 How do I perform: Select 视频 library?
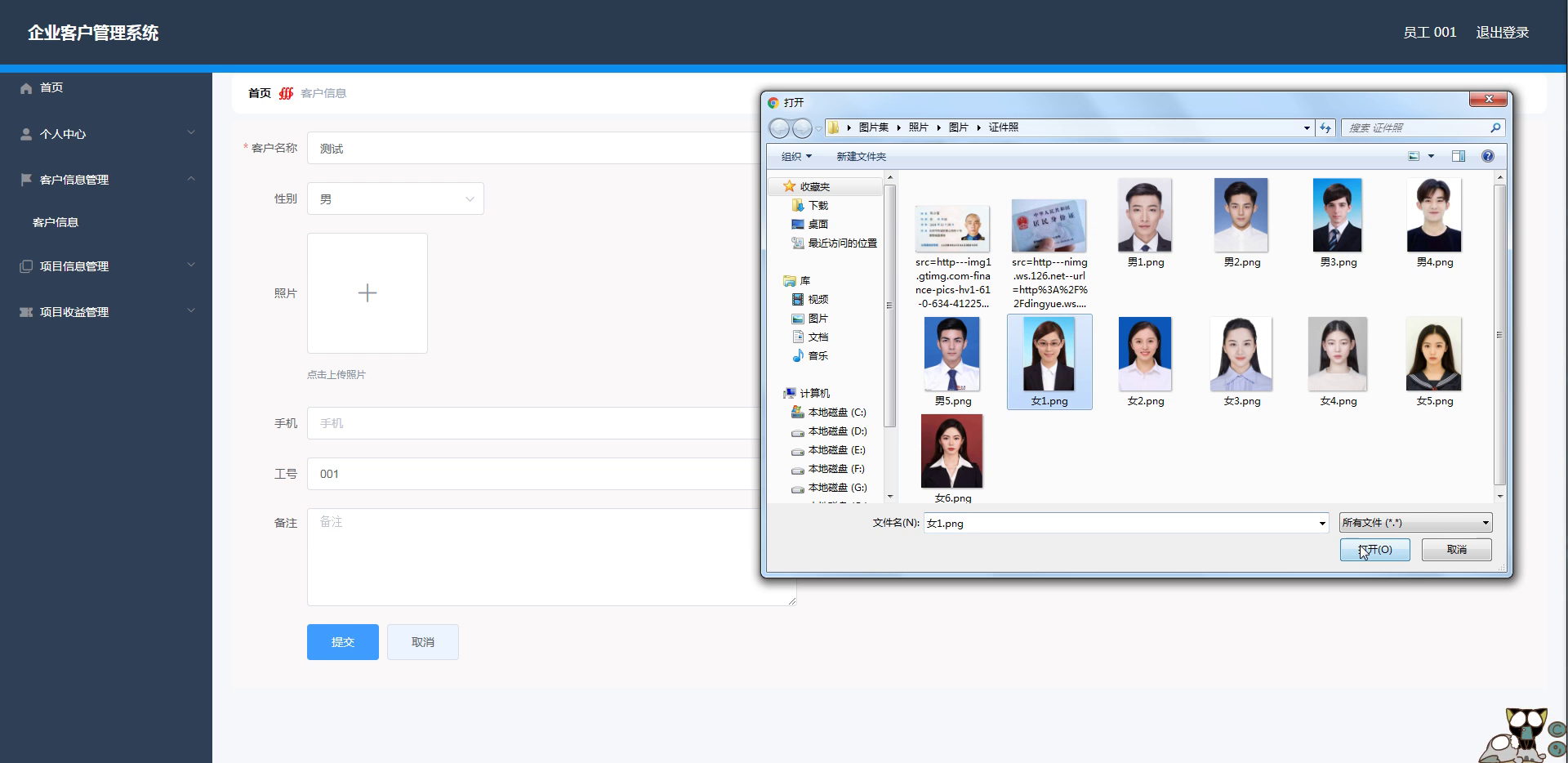(x=818, y=300)
